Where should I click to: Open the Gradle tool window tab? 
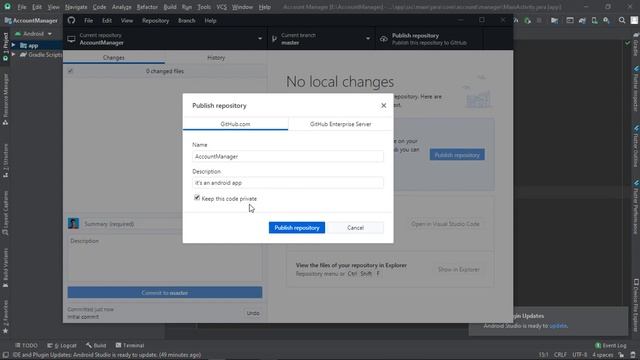coord(636,45)
